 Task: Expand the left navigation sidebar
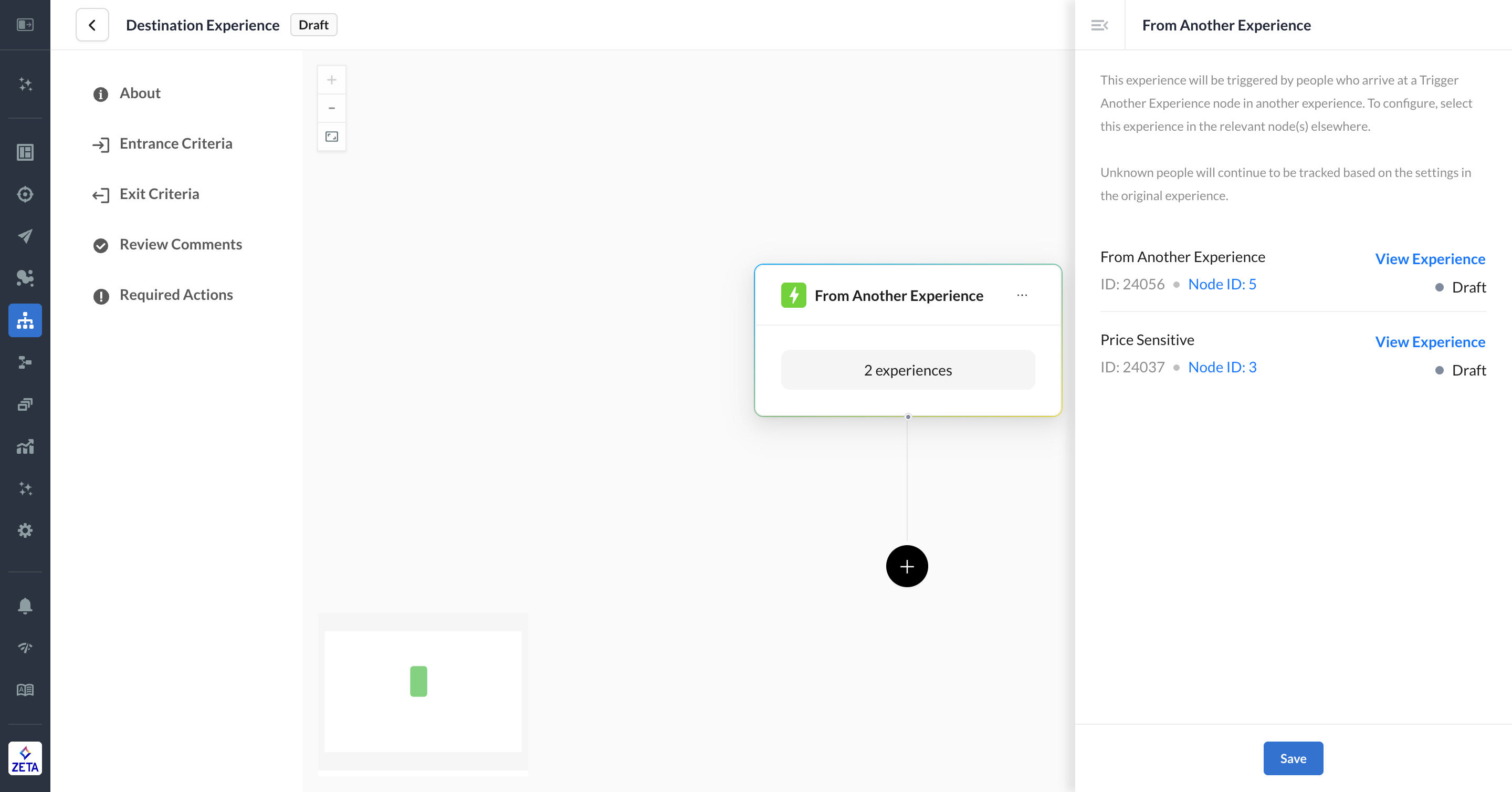[25, 25]
